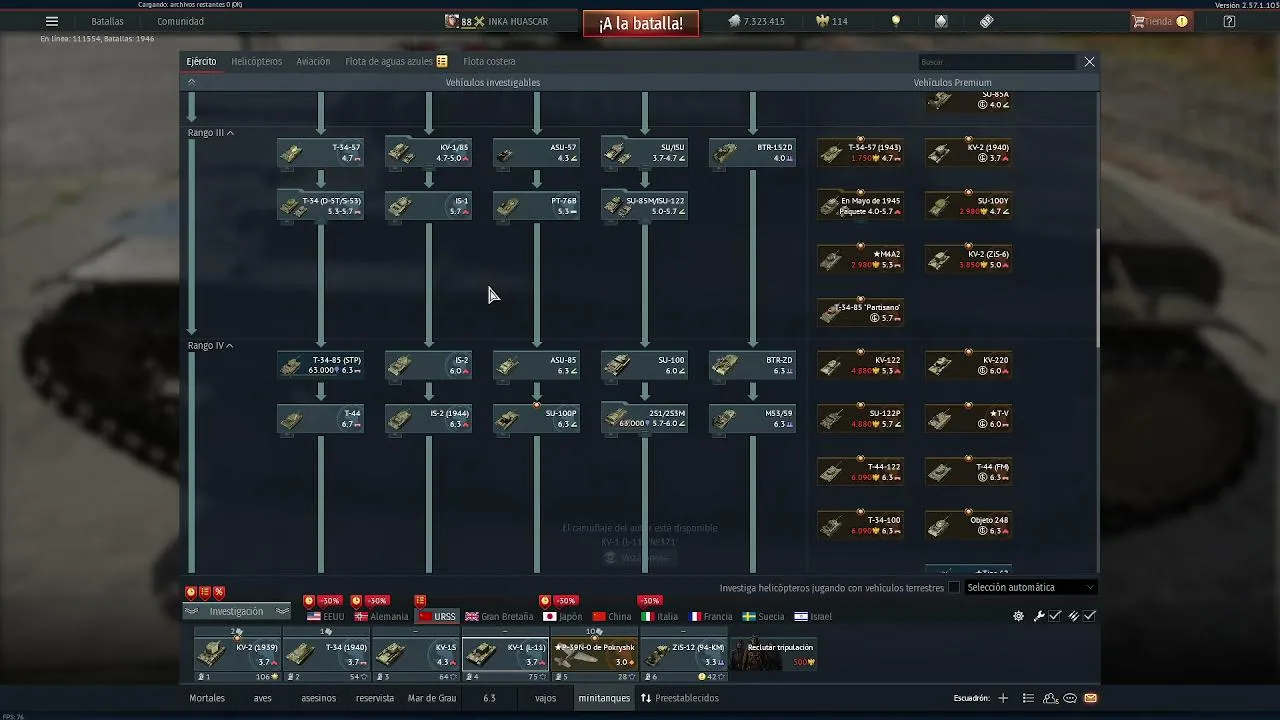
Task: Open the gear settings icon by nation flags
Action: click(x=1018, y=616)
